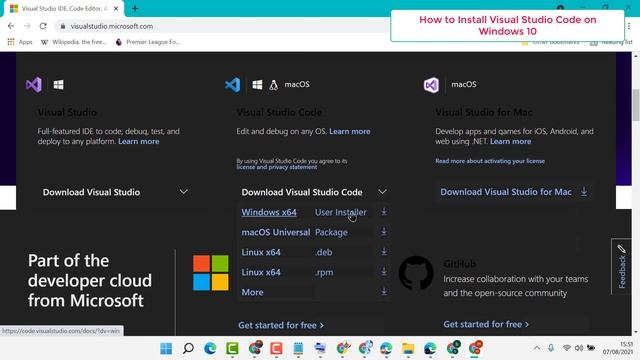Click the green Camtasia icon in taskbar
Image resolution: width=640 pixels, height=360 pixels.
(232, 348)
